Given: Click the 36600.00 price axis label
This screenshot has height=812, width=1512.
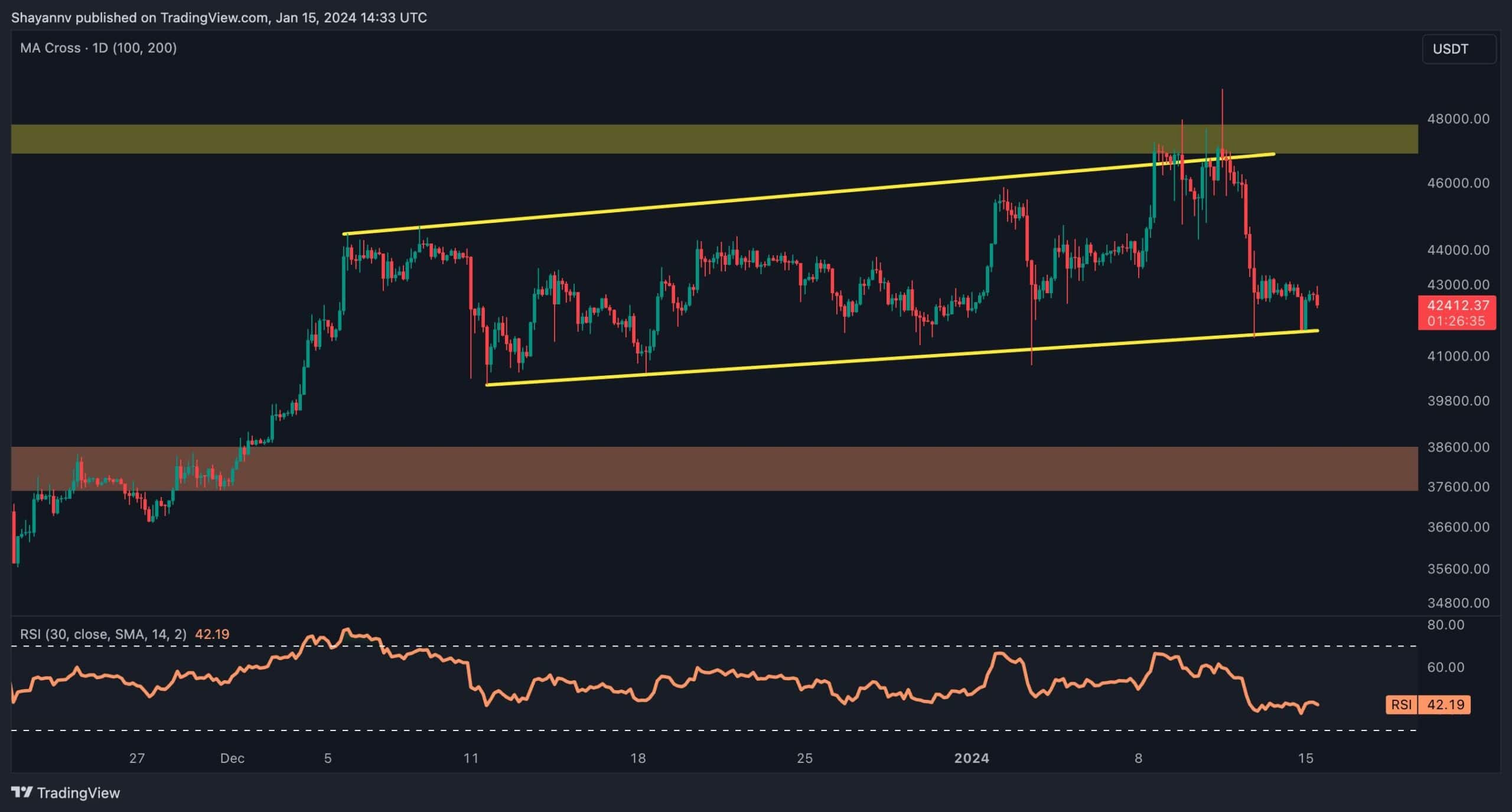Looking at the screenshot, I should 1458,527.
